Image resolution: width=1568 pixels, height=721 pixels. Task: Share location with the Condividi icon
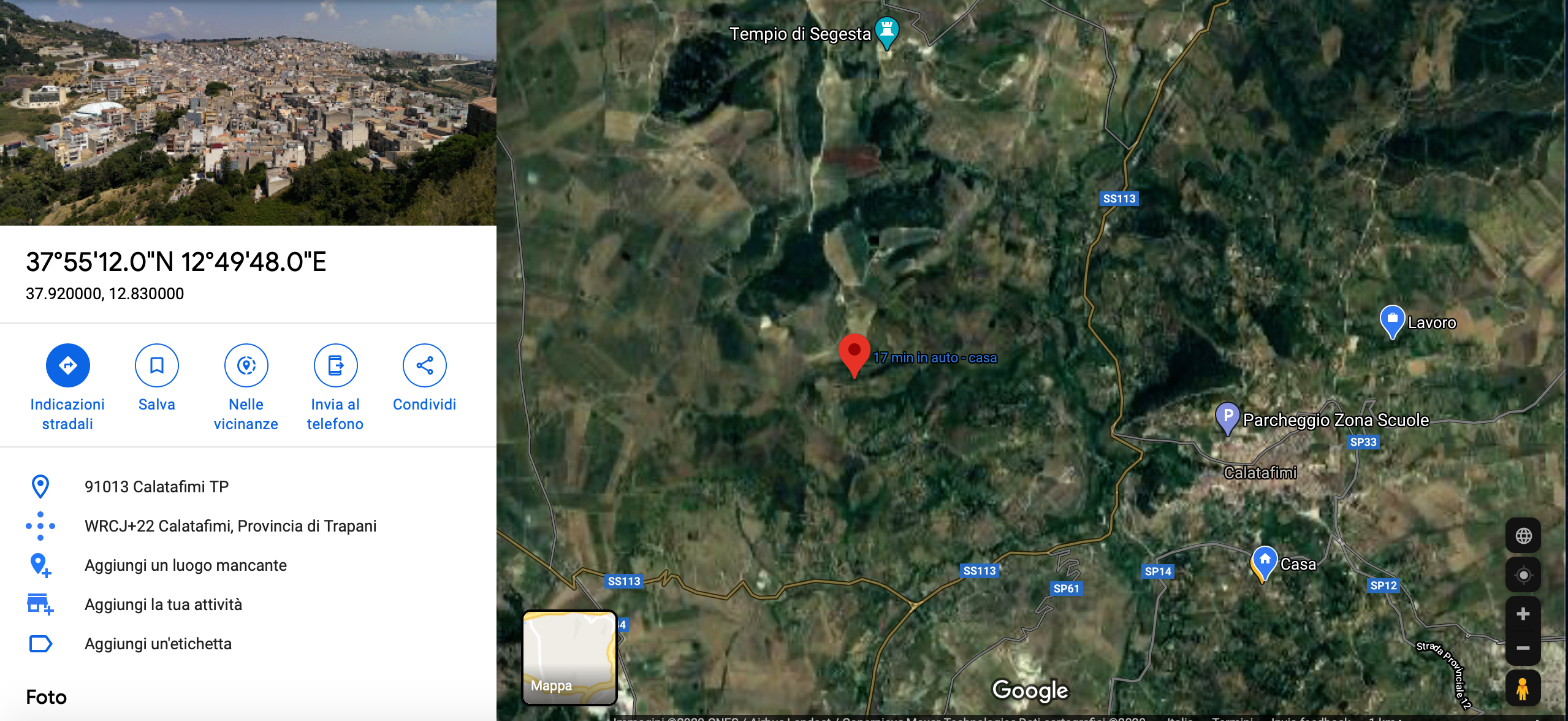coord(425,365)
